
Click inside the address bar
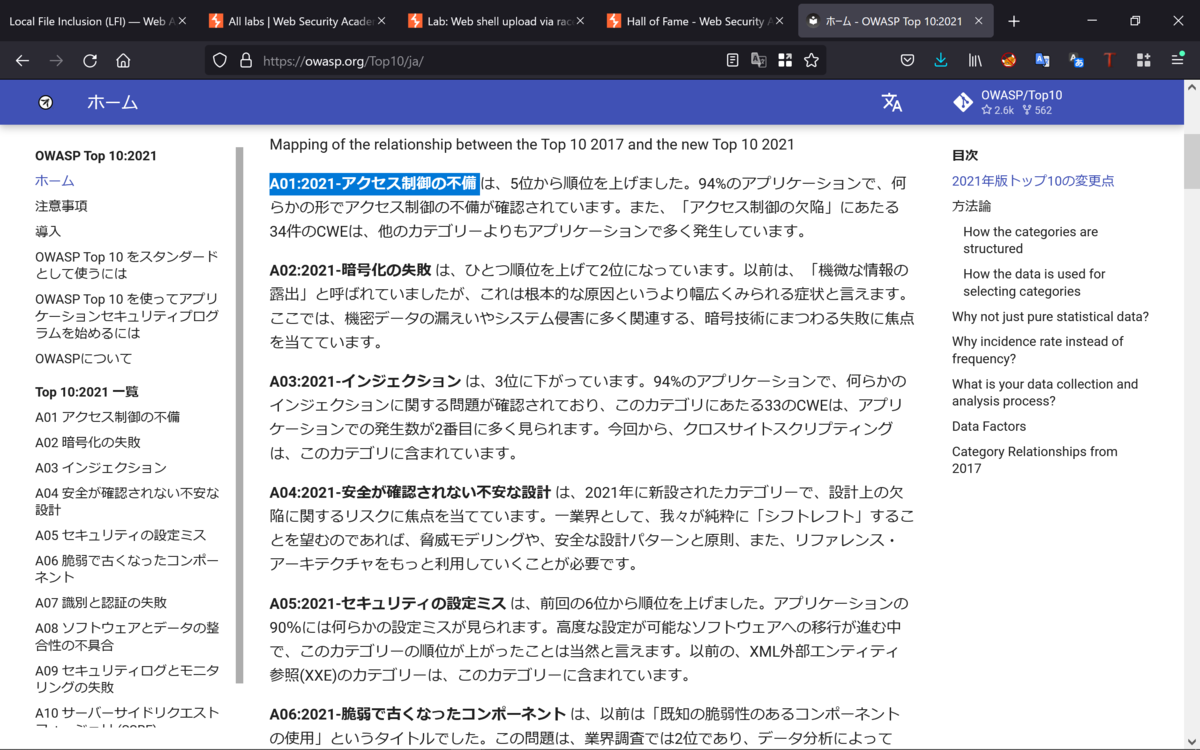(x=450, y=60)
